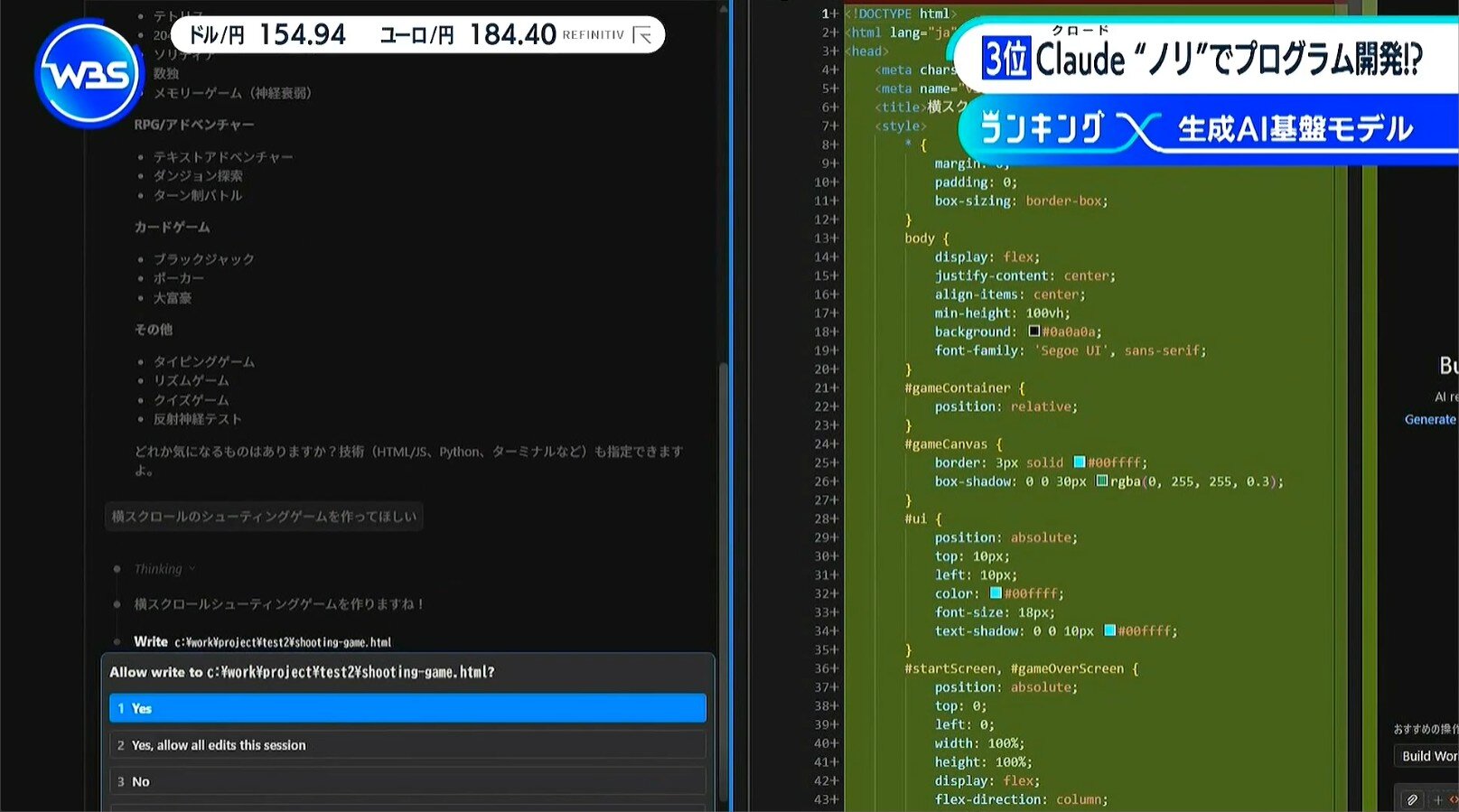Select "Yes, allow all edits this session"
This screenshot has width=1459, height=812.
[407, 745]
